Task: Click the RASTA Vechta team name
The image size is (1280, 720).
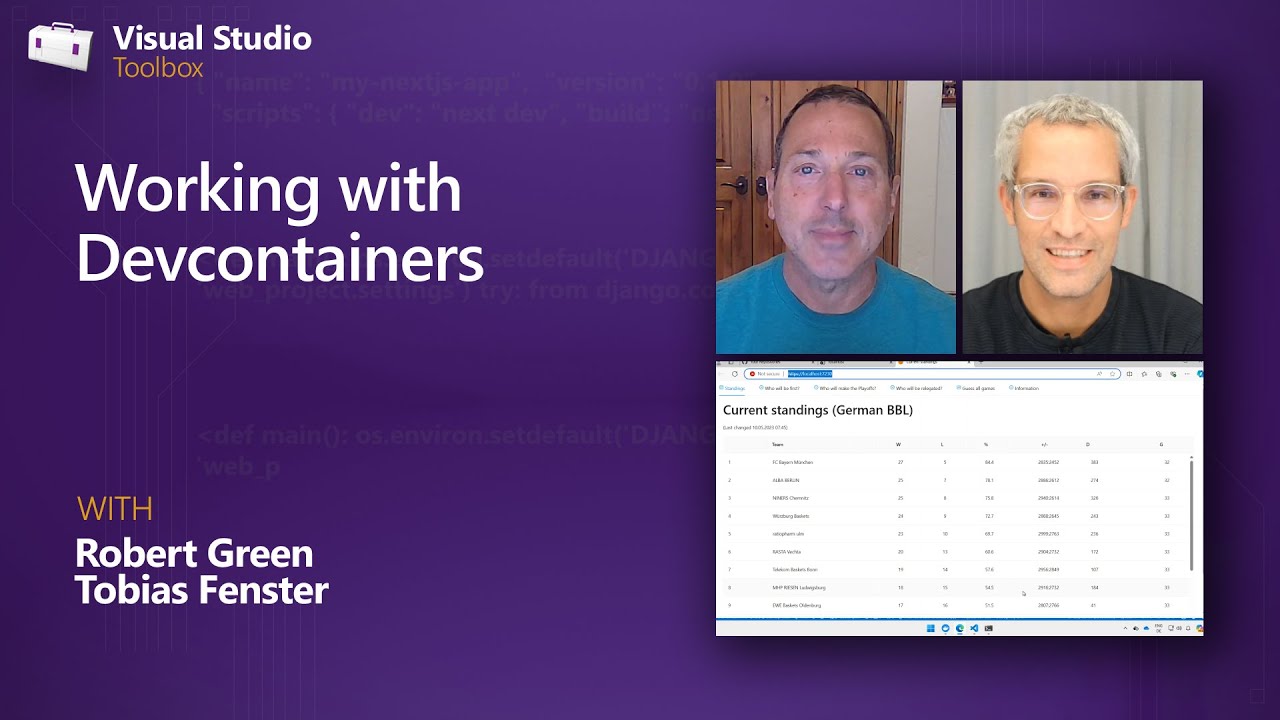Action: tap(787, 552)
